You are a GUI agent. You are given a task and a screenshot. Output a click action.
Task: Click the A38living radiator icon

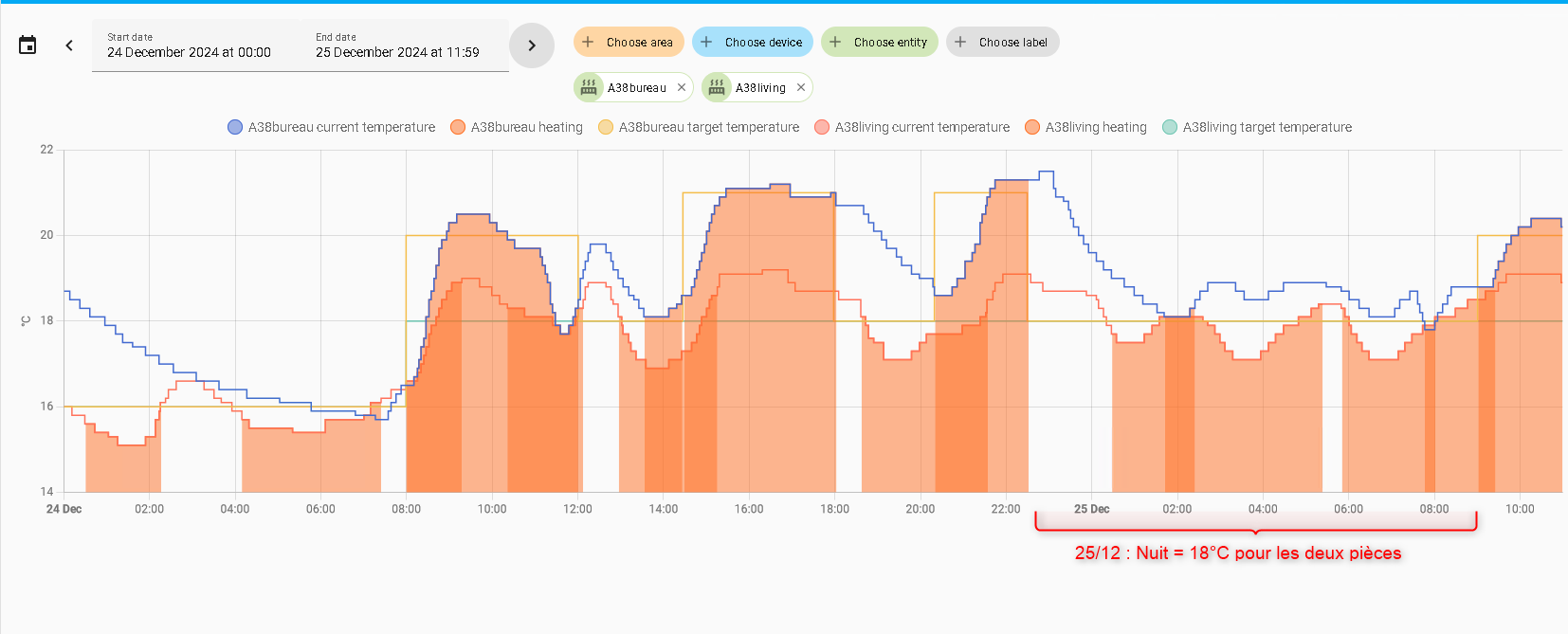(717, 87)
